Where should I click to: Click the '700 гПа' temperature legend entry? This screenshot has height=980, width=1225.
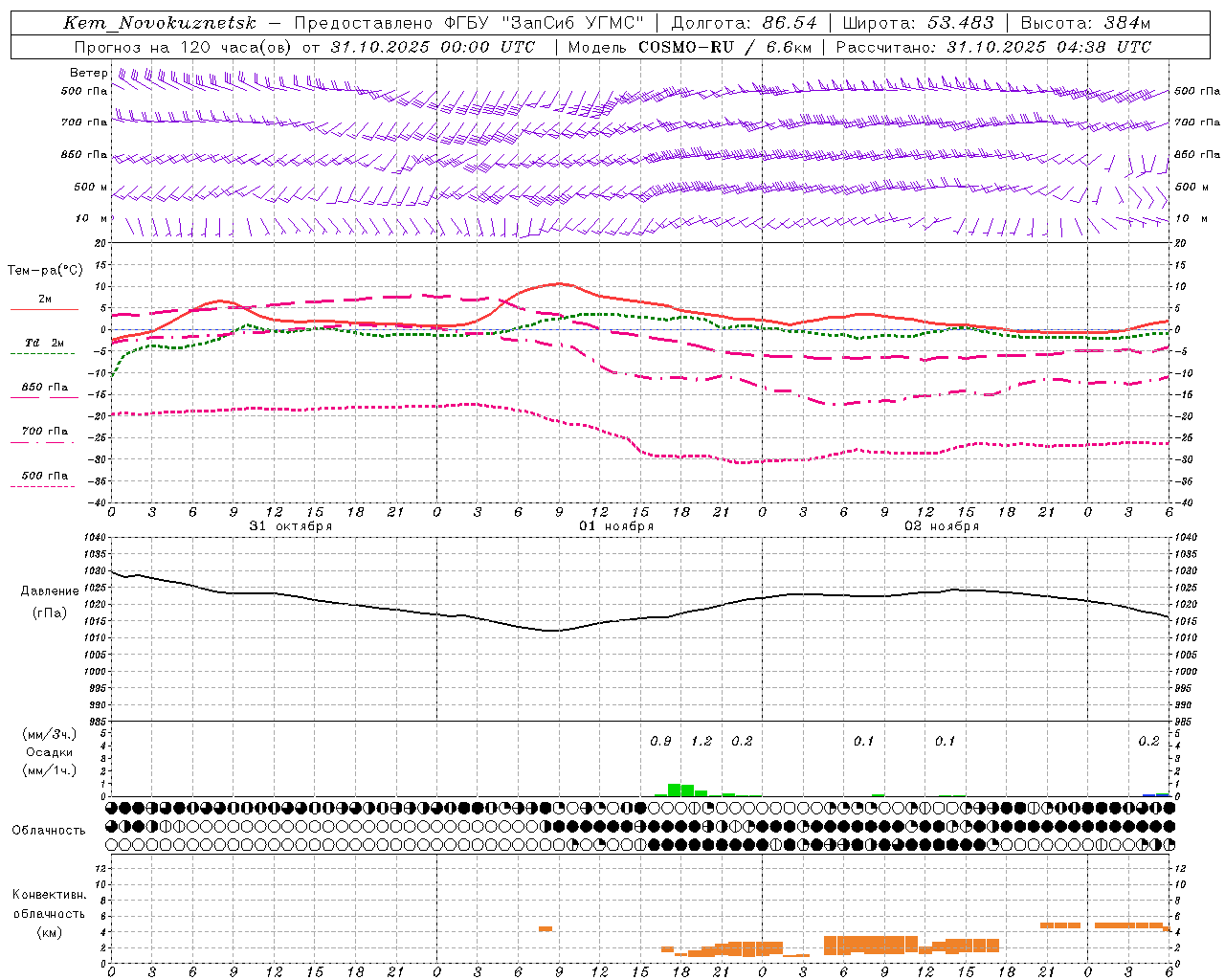[x=44, y=432]
